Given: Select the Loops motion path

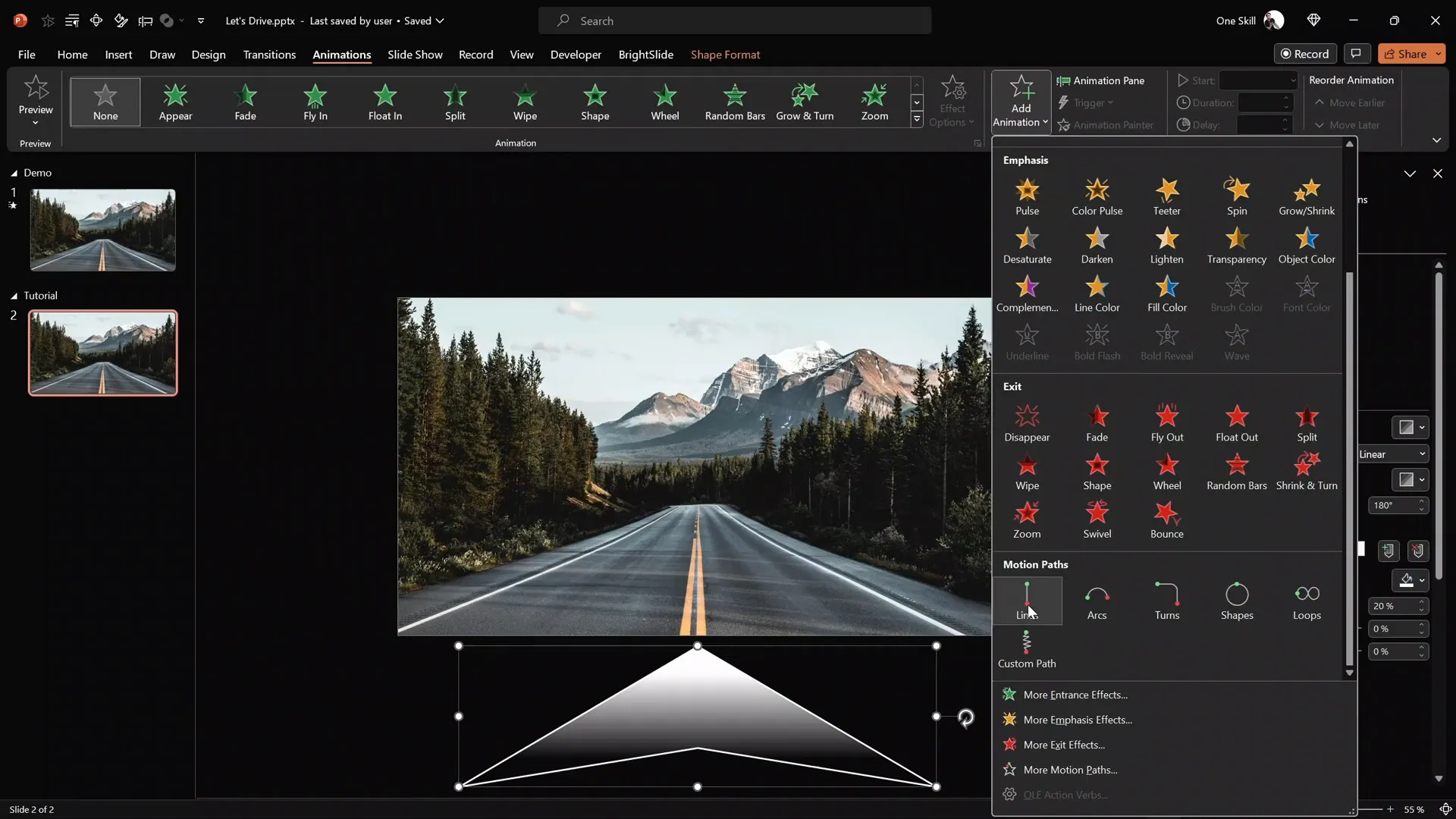Looking at the screenshot, I should tap(1306, 601).
